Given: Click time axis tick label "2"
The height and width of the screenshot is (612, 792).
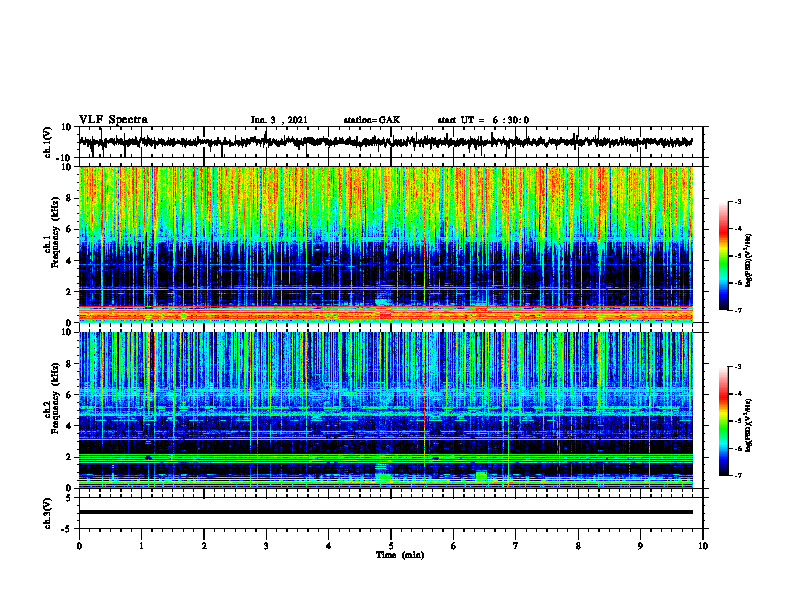Looking at the screenshot, I should click(204, 546).
